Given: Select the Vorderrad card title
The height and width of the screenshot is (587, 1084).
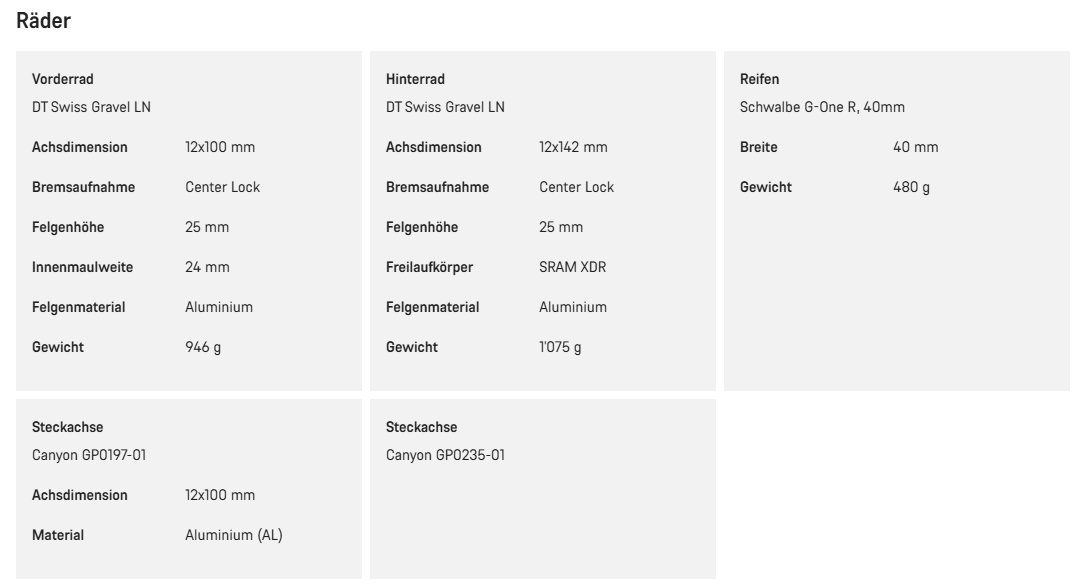Looking at the screenshot, I should pyautogui.click(x=62, y=79).
